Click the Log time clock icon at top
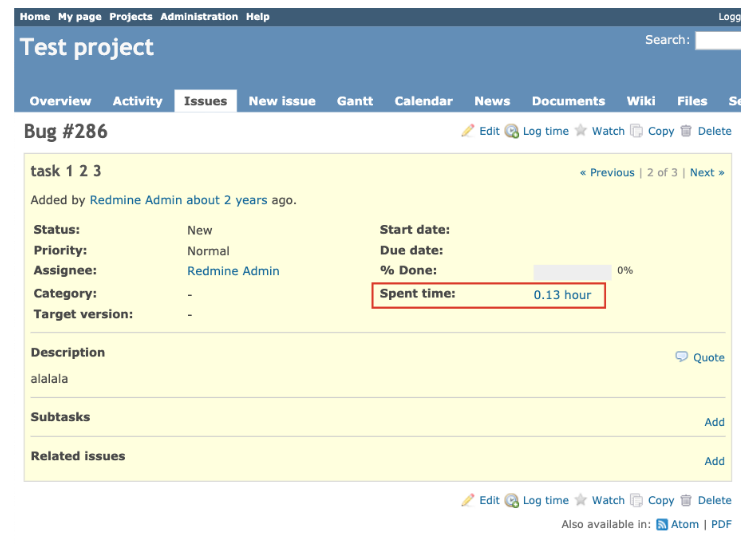This screenshot has width=751, height=551. (512, 131)
